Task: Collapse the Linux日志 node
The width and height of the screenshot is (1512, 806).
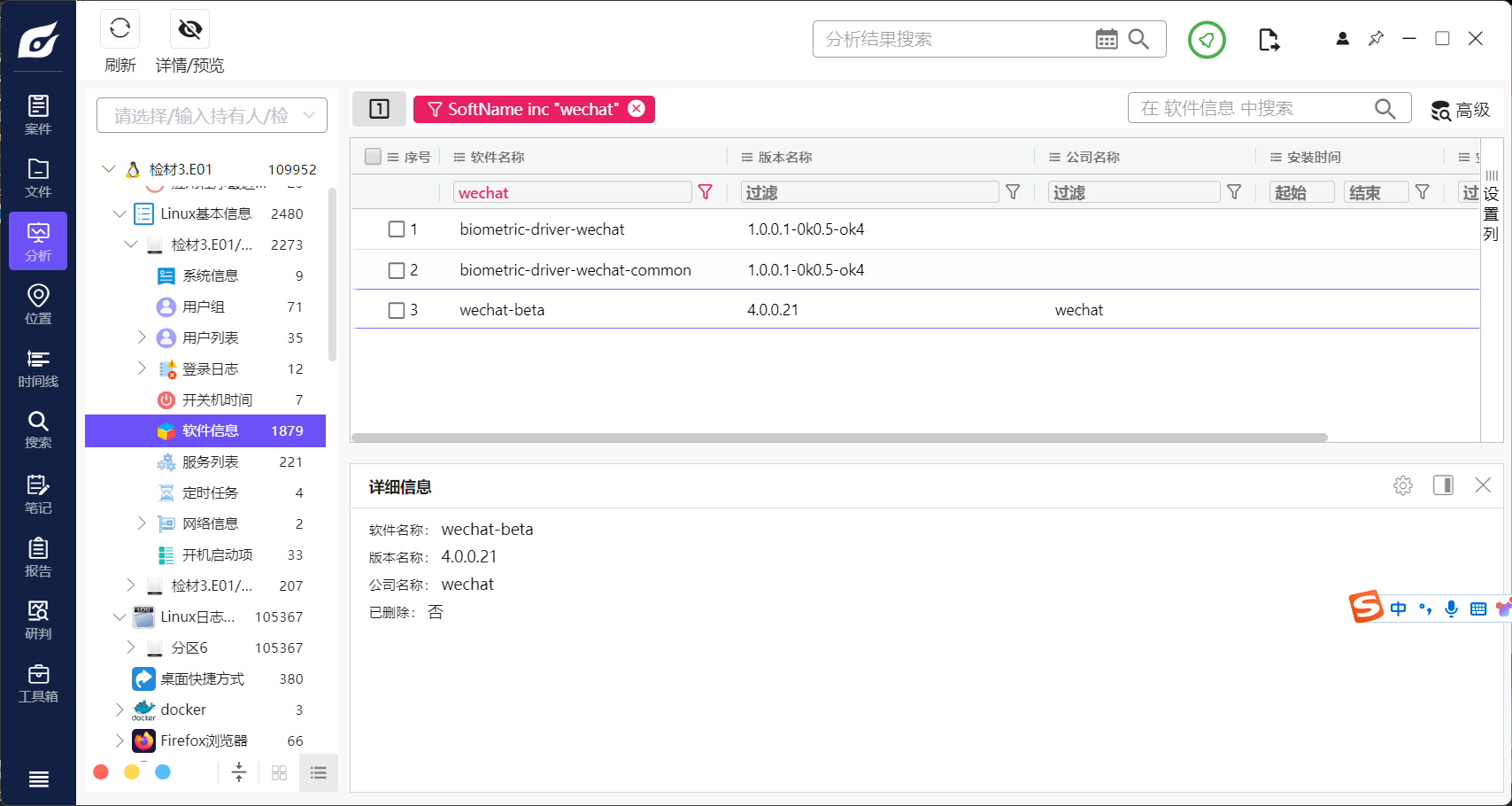Action: click(x=120, y=616)
